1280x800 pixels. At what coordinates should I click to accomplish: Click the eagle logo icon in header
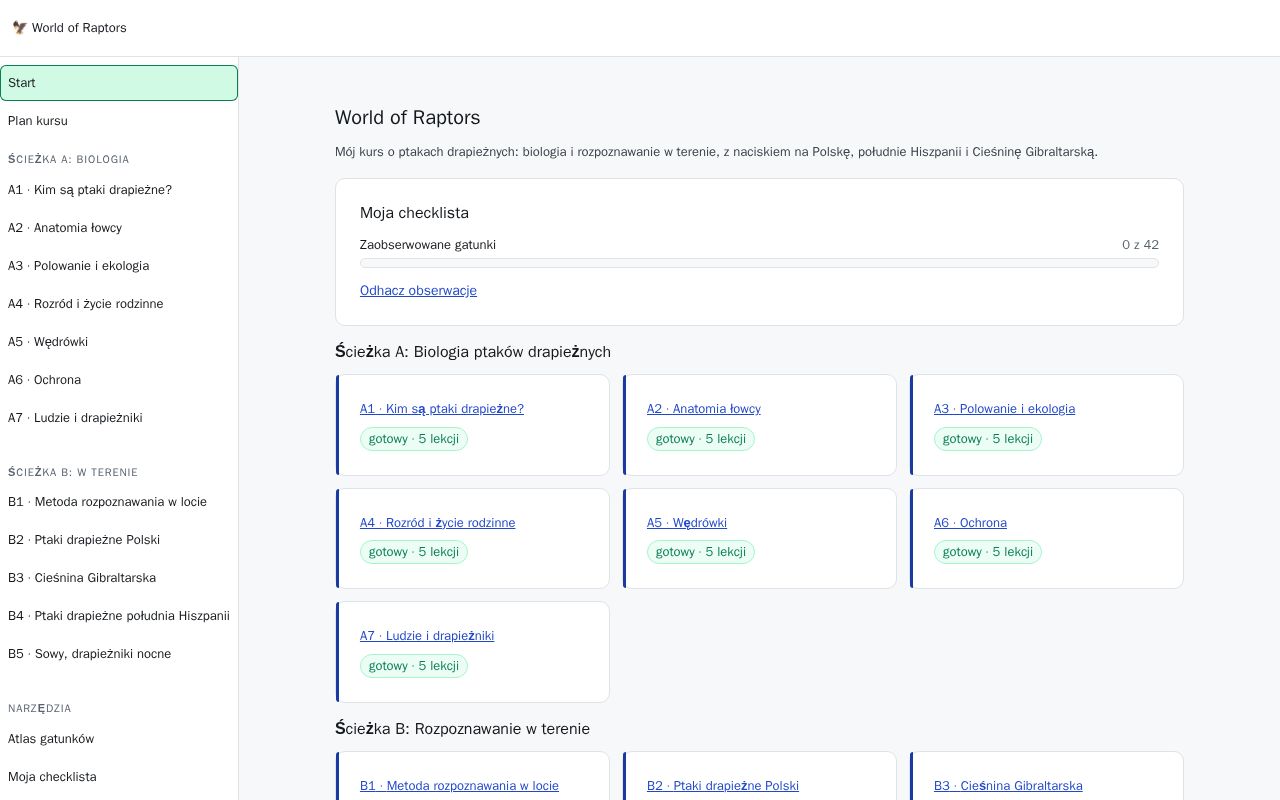point(19,28)
